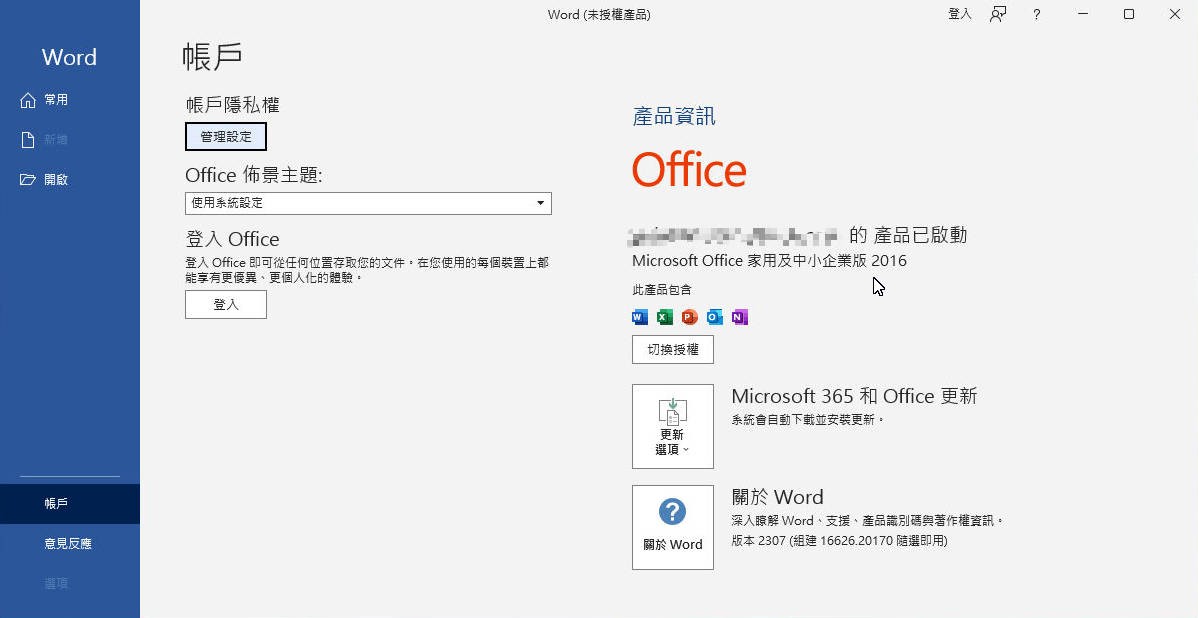Screen dimensions: 1198x618
Task: Expand the 更新選項 update options button
Action: [x=673, y=426]
